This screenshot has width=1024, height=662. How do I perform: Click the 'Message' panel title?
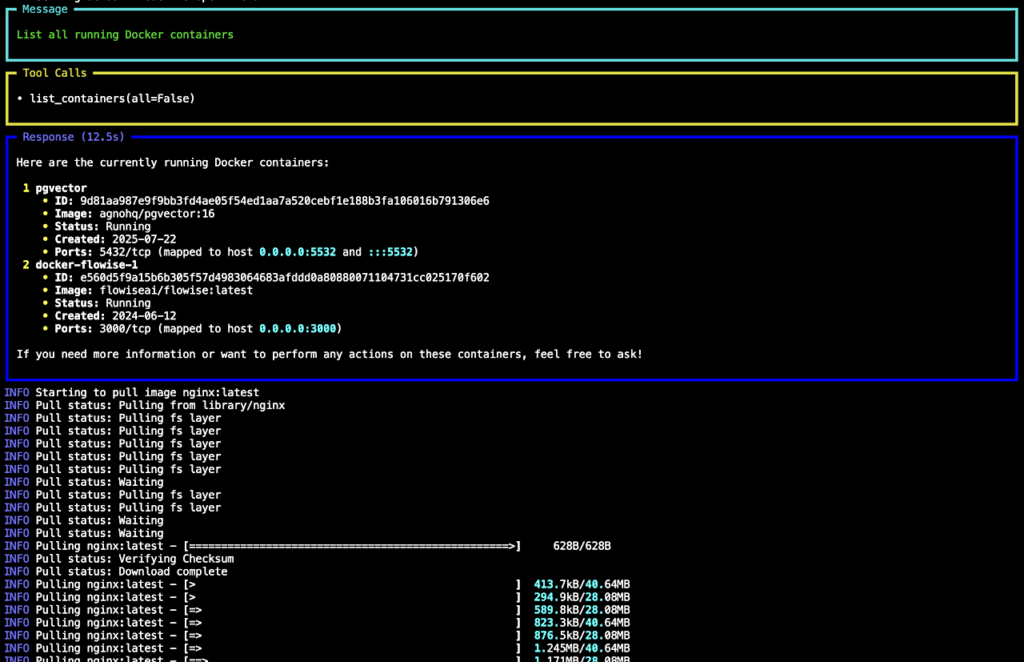tap(44, 9)
